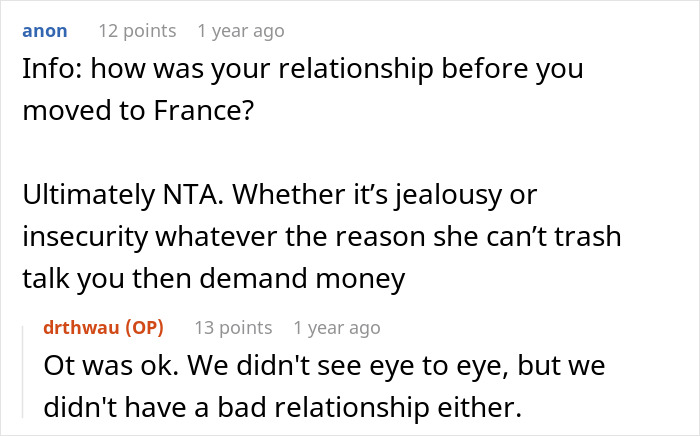This screenshot has height=436, width=700.
Task: Click the 13 points score on the reply
Action: coord(232,327)
